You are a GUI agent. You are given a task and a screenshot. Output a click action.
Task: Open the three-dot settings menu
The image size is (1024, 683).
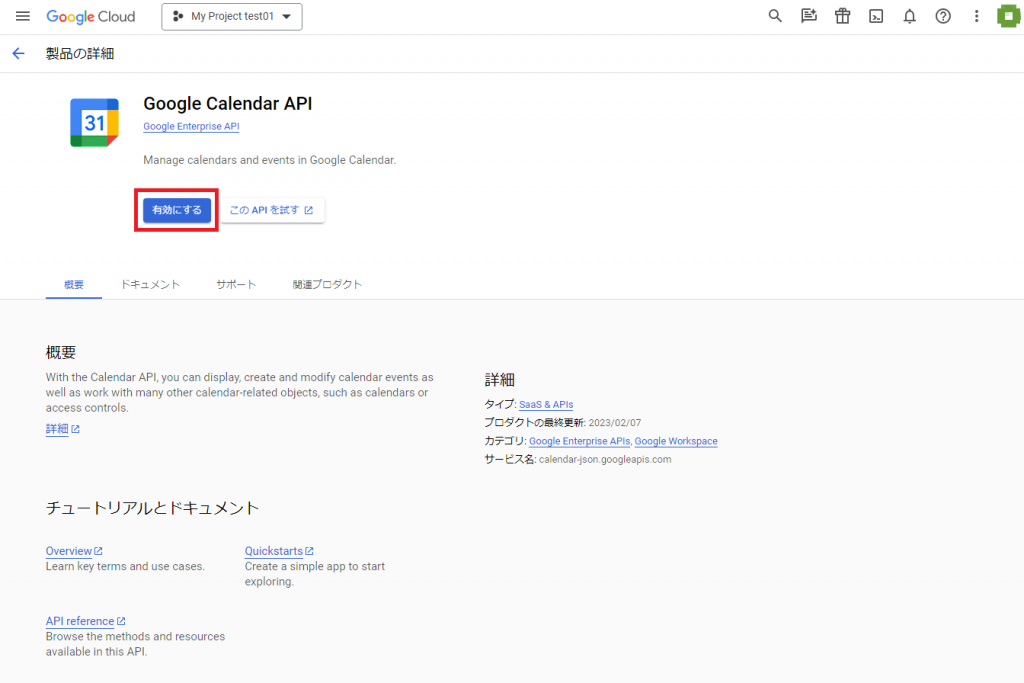pyautogui.click(x=976, y=16)
